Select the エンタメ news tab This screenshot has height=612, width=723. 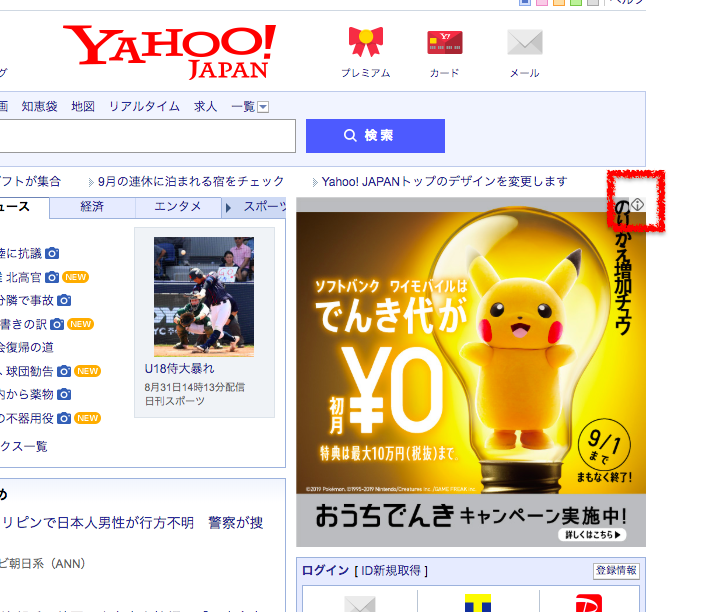point(178,207)
